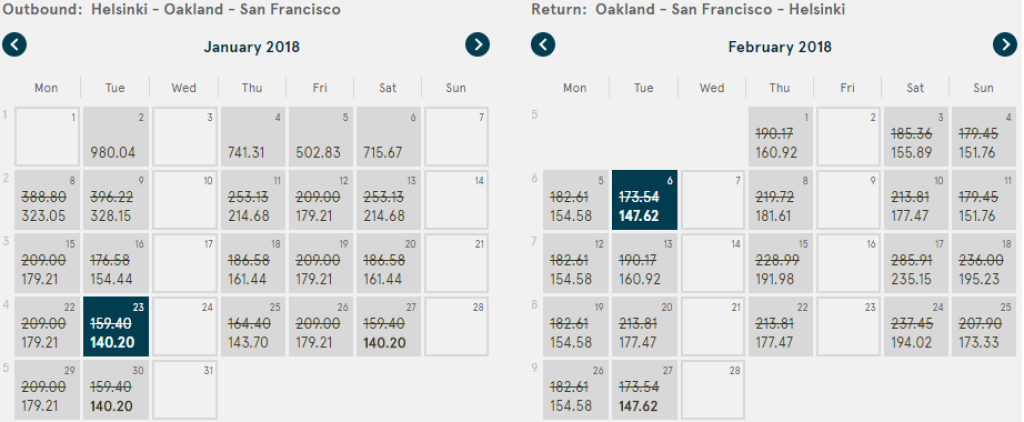Choose outbound January 27 fare 140.20
The height and width of the screenshot is (422, 1024).
(388, 325)
